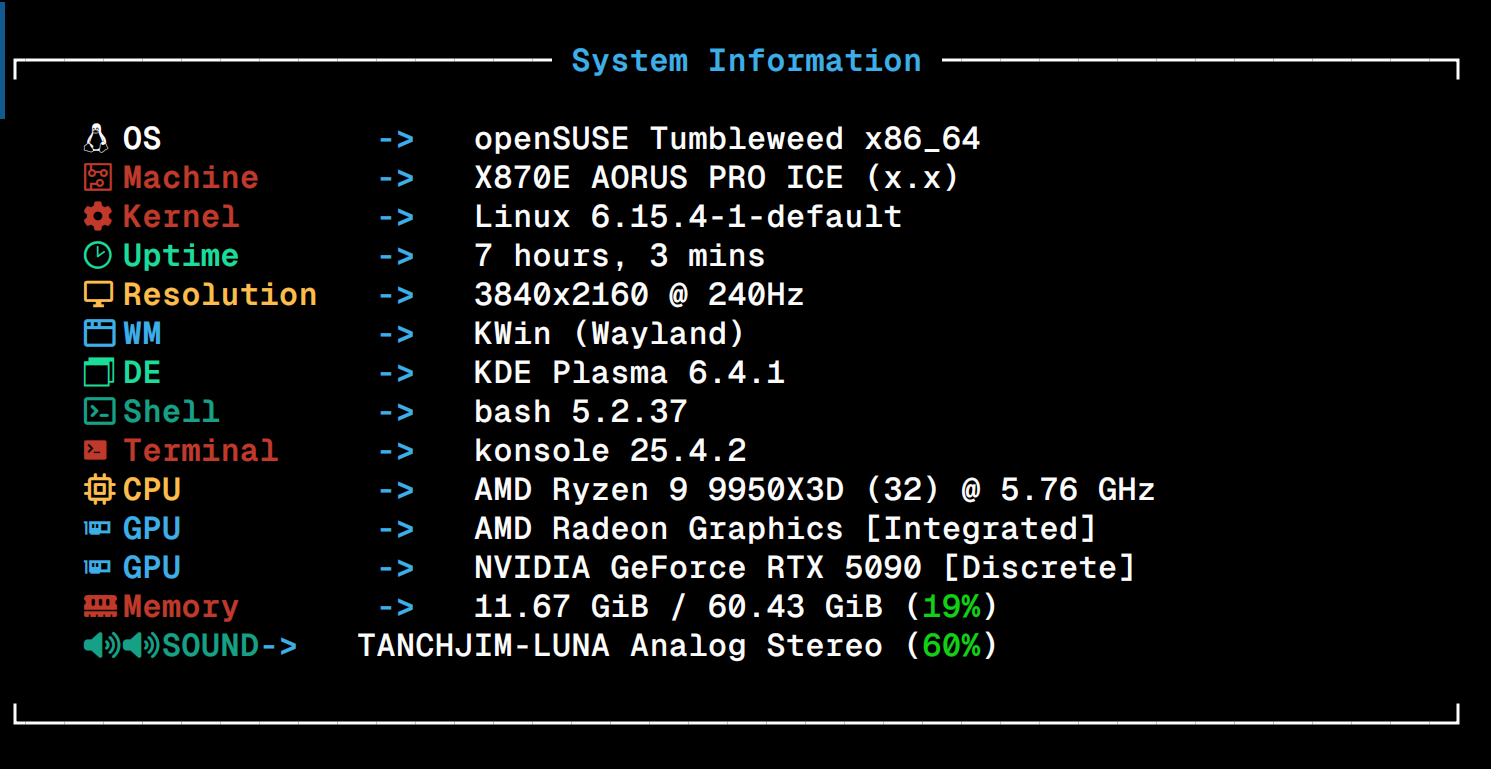Click the gear icon beside Kernel
The height and width of the screenshot is (769, 1491).
(98, 216)
